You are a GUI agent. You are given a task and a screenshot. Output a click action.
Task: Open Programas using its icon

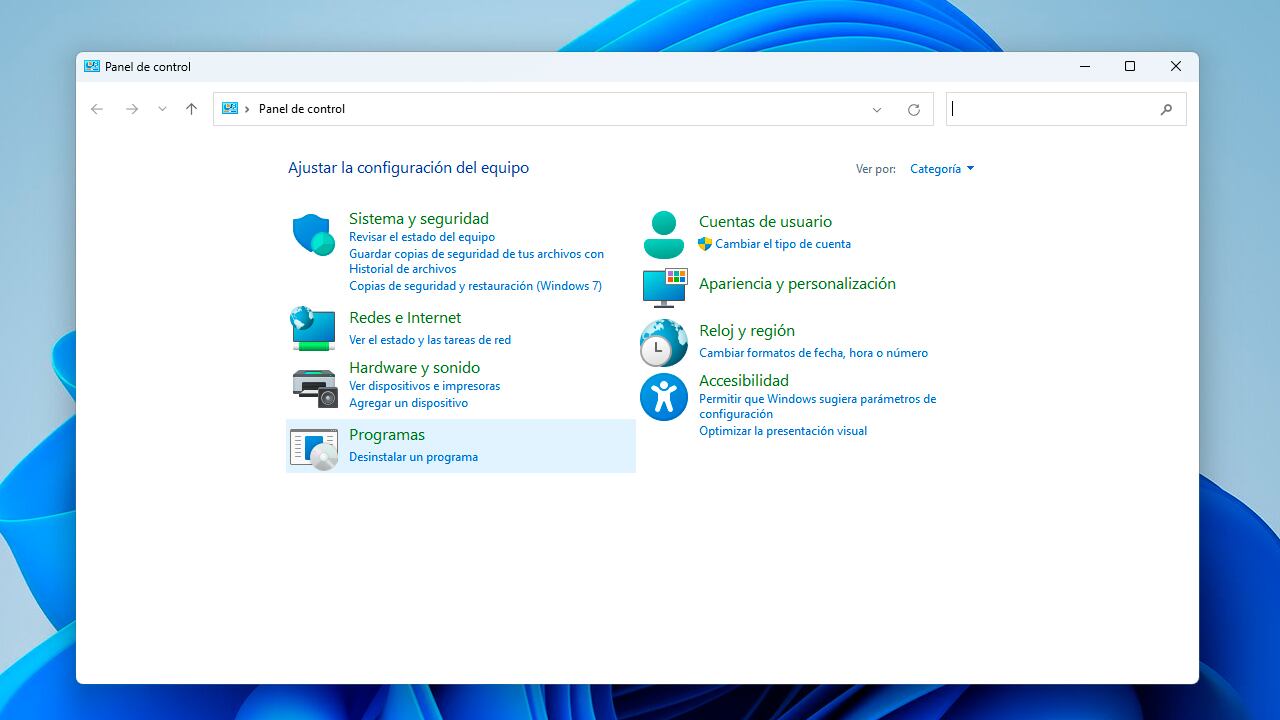click(x=312, y=448)
